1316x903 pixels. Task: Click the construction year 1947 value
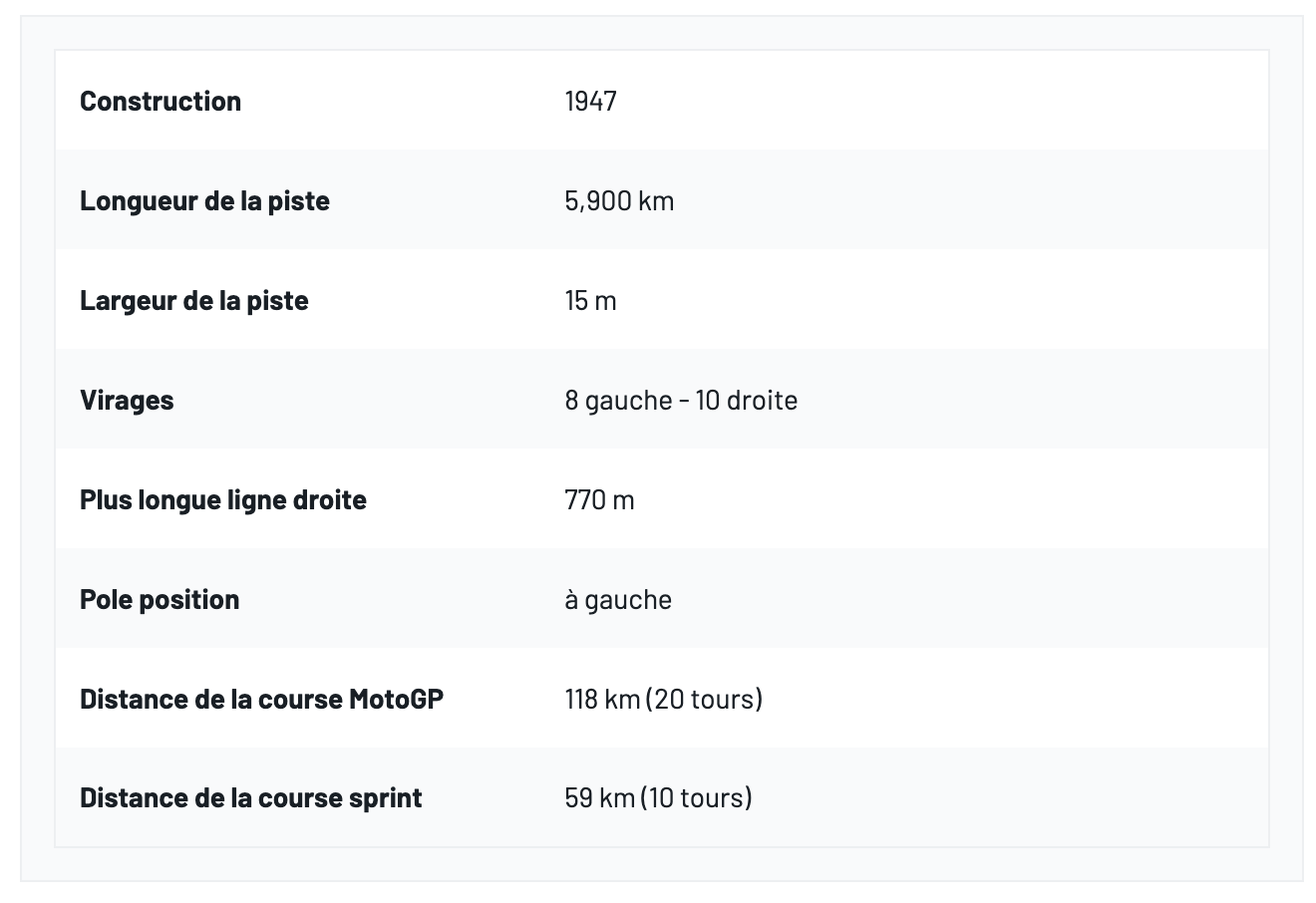point(590,102)
